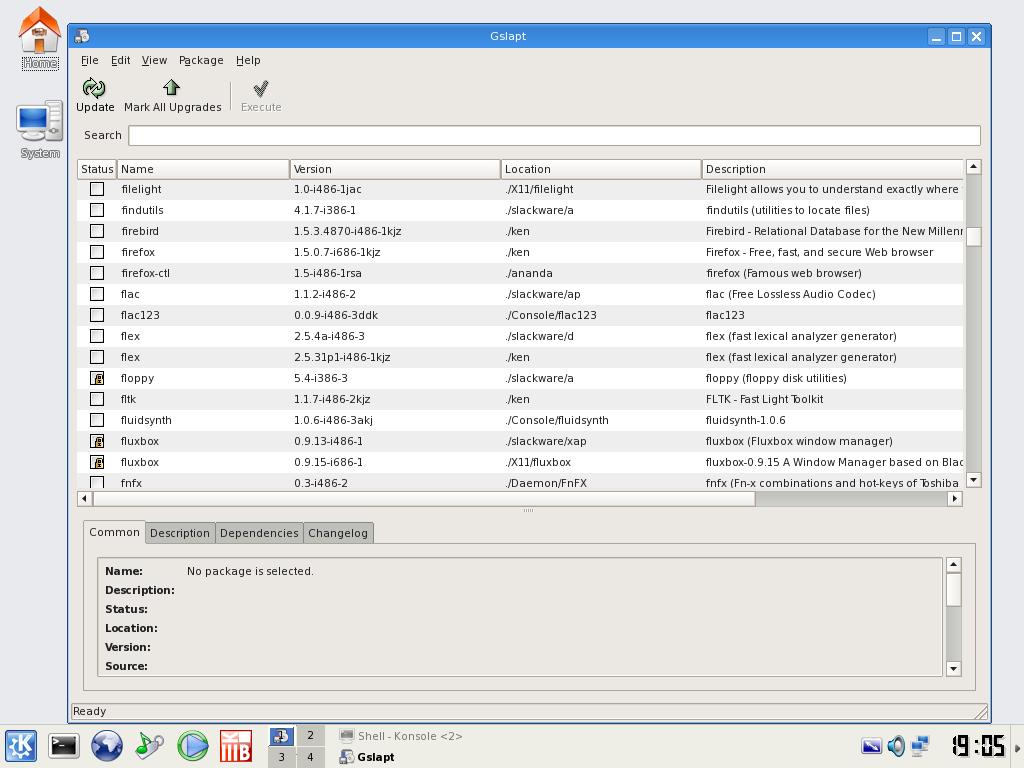Toggle status box for findutils
Image resolution: width=1024 pixels, height=768 pixels.
pos(97,210)
